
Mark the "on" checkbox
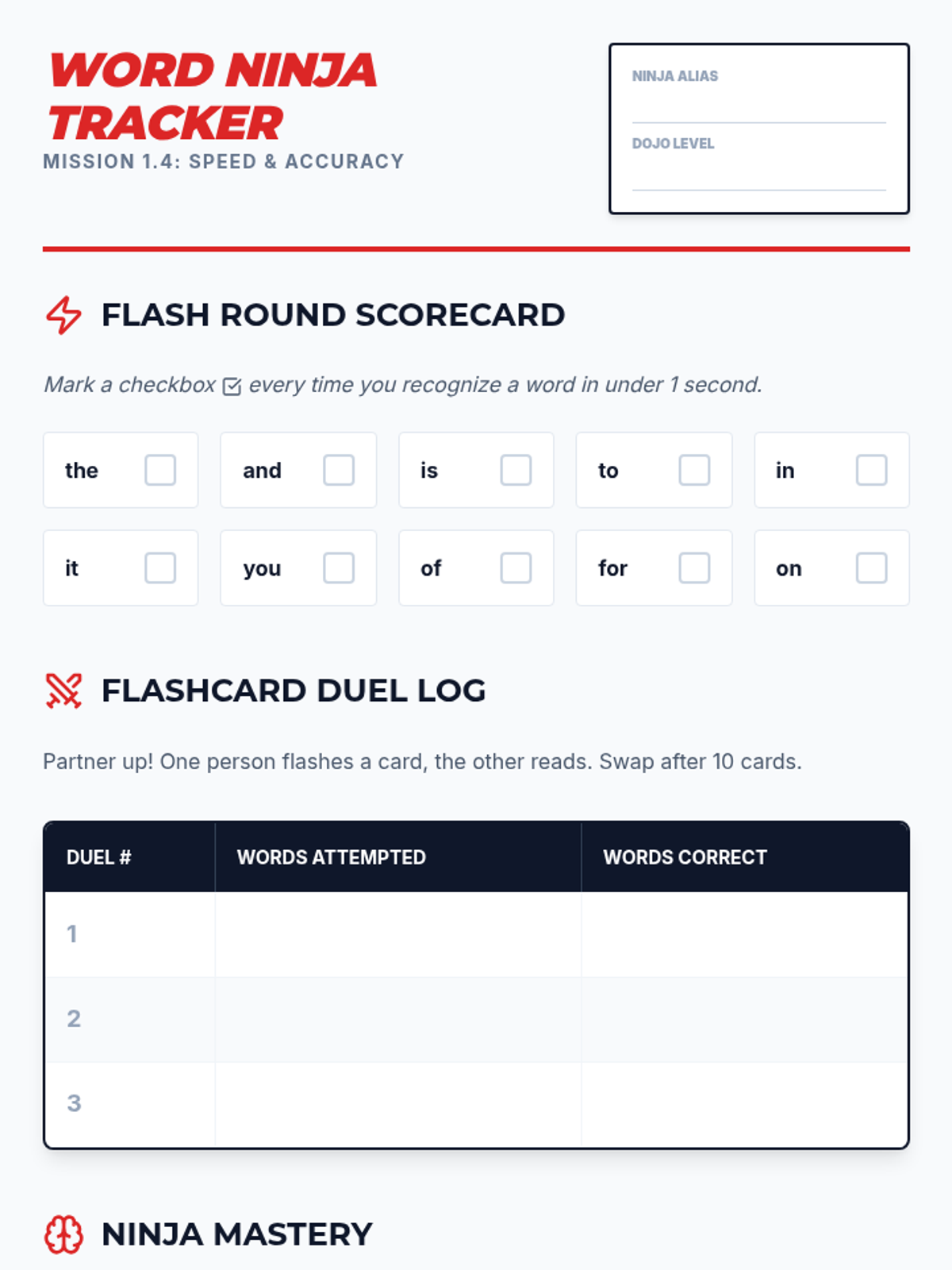point(872,568)
